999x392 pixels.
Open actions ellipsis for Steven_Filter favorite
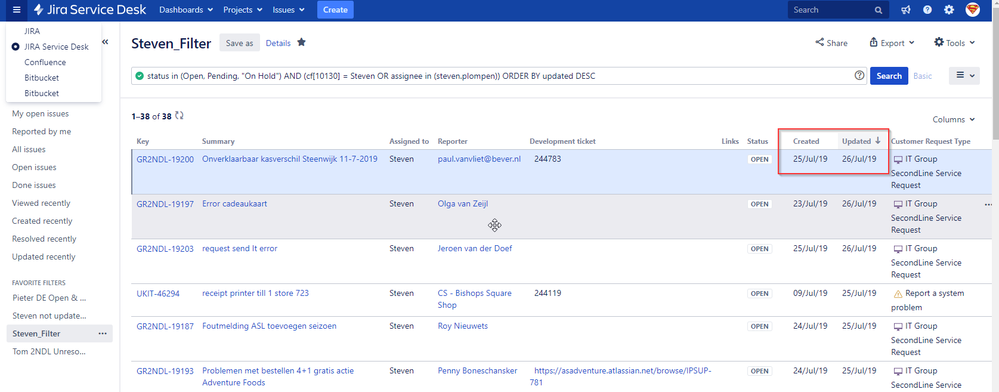tap(102, 333)
